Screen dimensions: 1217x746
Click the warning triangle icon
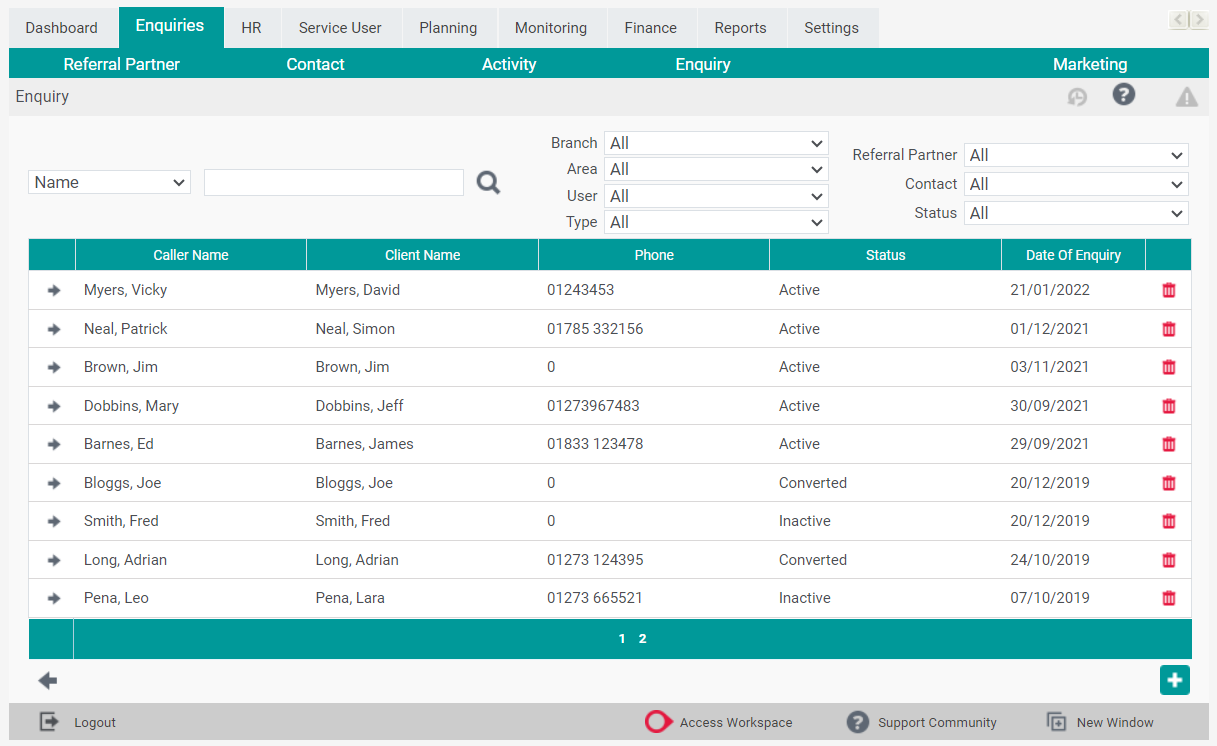[x=1186, y=95]
